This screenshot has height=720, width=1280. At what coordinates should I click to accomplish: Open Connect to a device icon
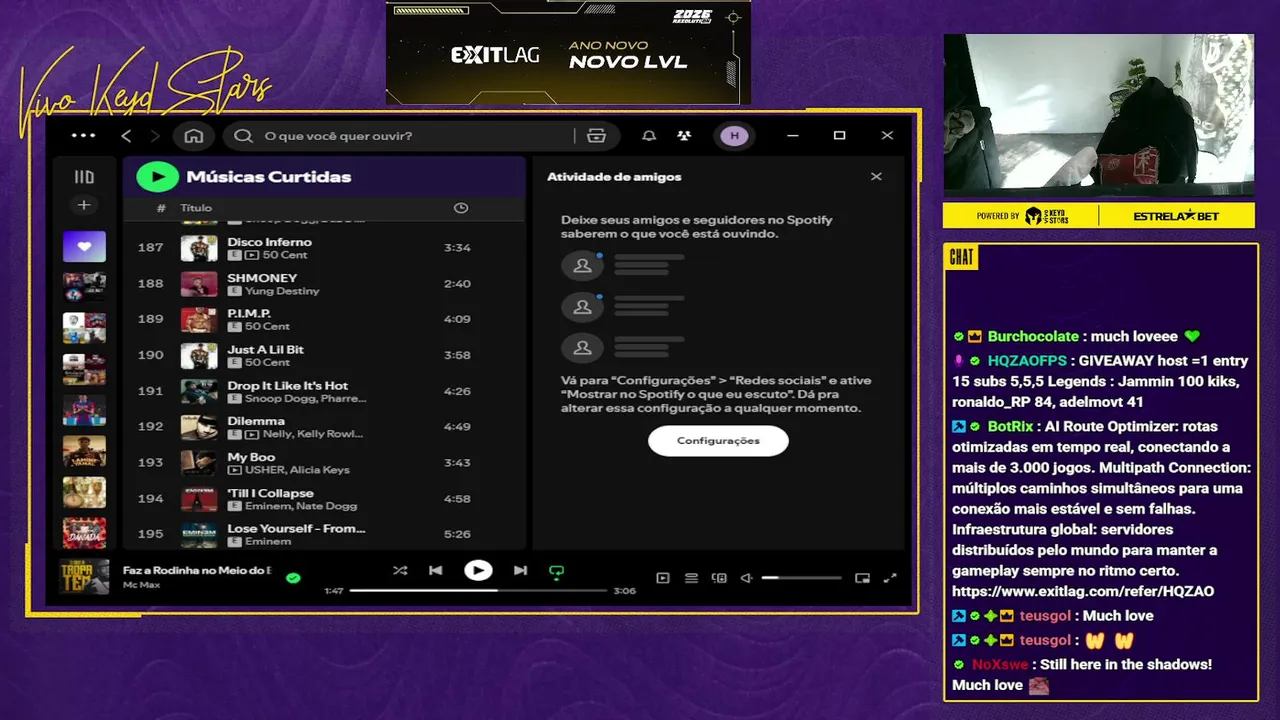pos(719,578)
